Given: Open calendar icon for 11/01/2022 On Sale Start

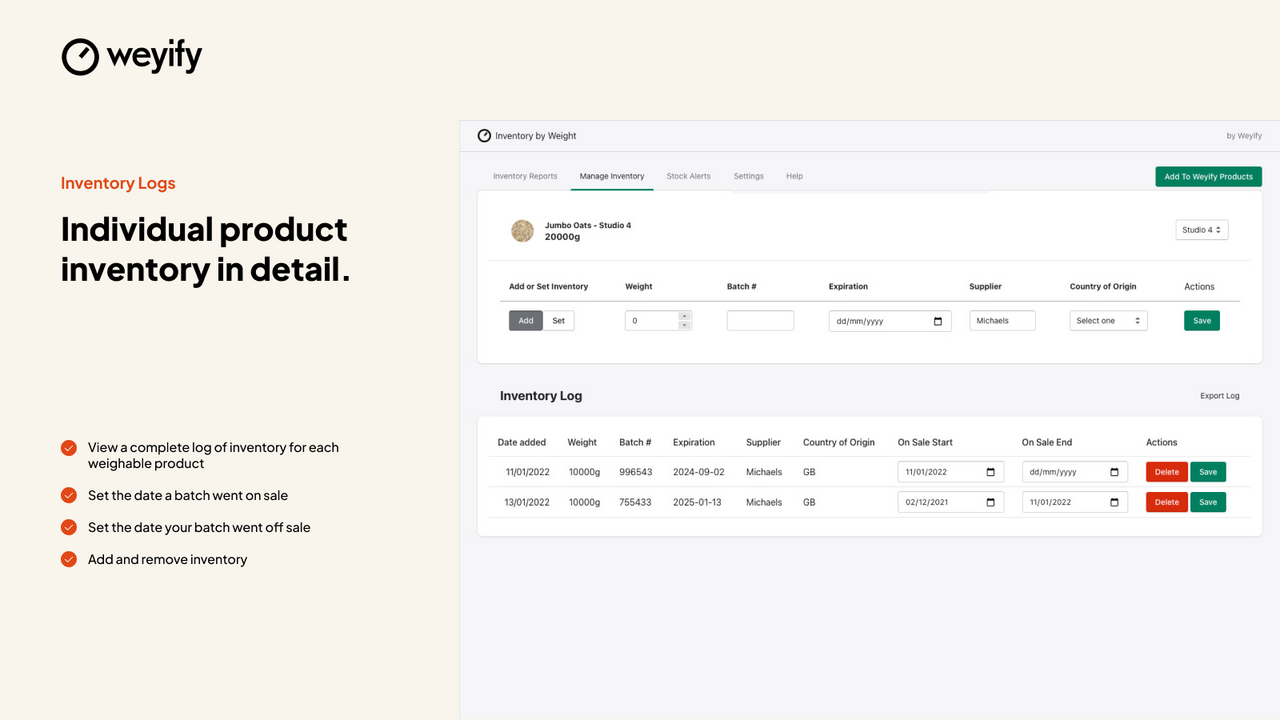Looking at the screenshot, I should click(990, 472).
